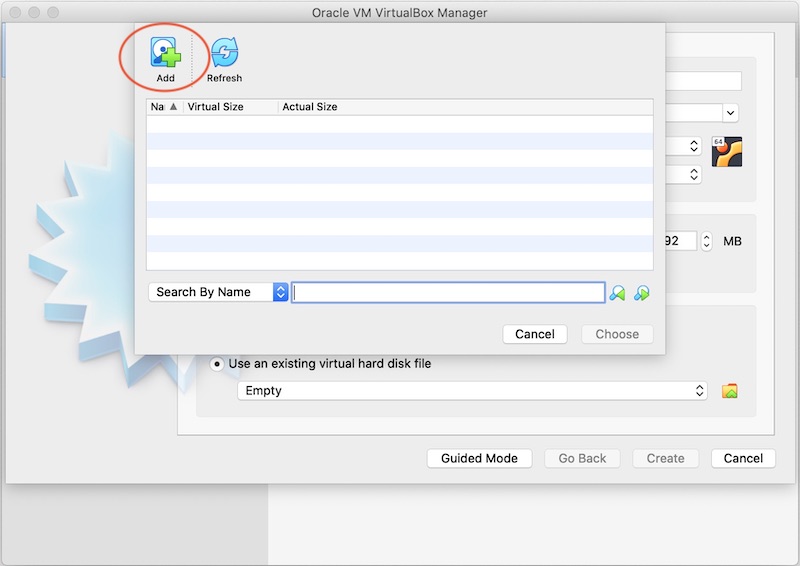Click the red close window button
This screenshot has height=566, width=800.
click(15, 13)
